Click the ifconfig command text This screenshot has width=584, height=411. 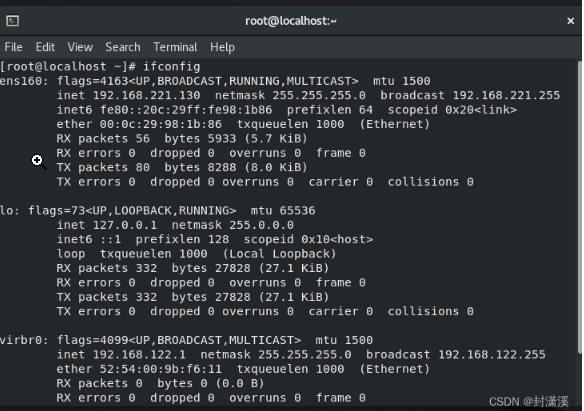tap(172, 67)
